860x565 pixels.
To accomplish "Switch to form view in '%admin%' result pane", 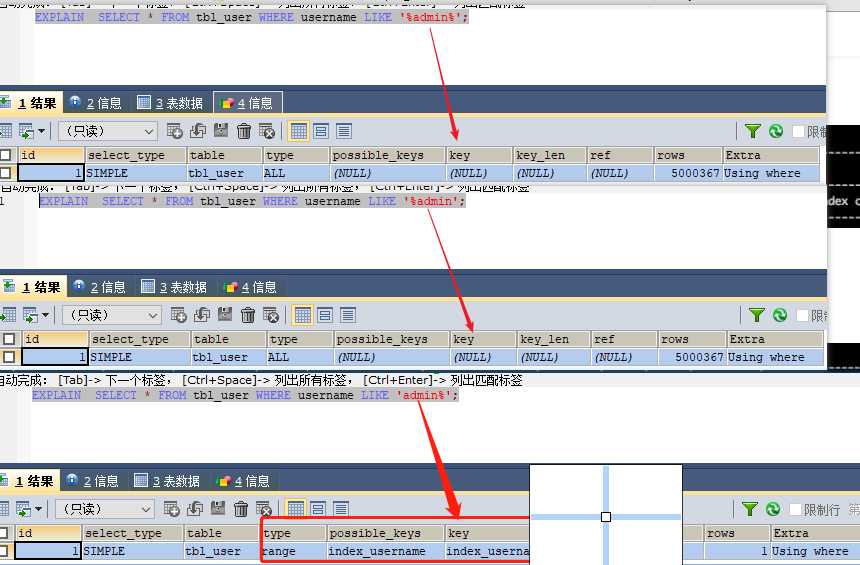I will (x=321, y=131).
